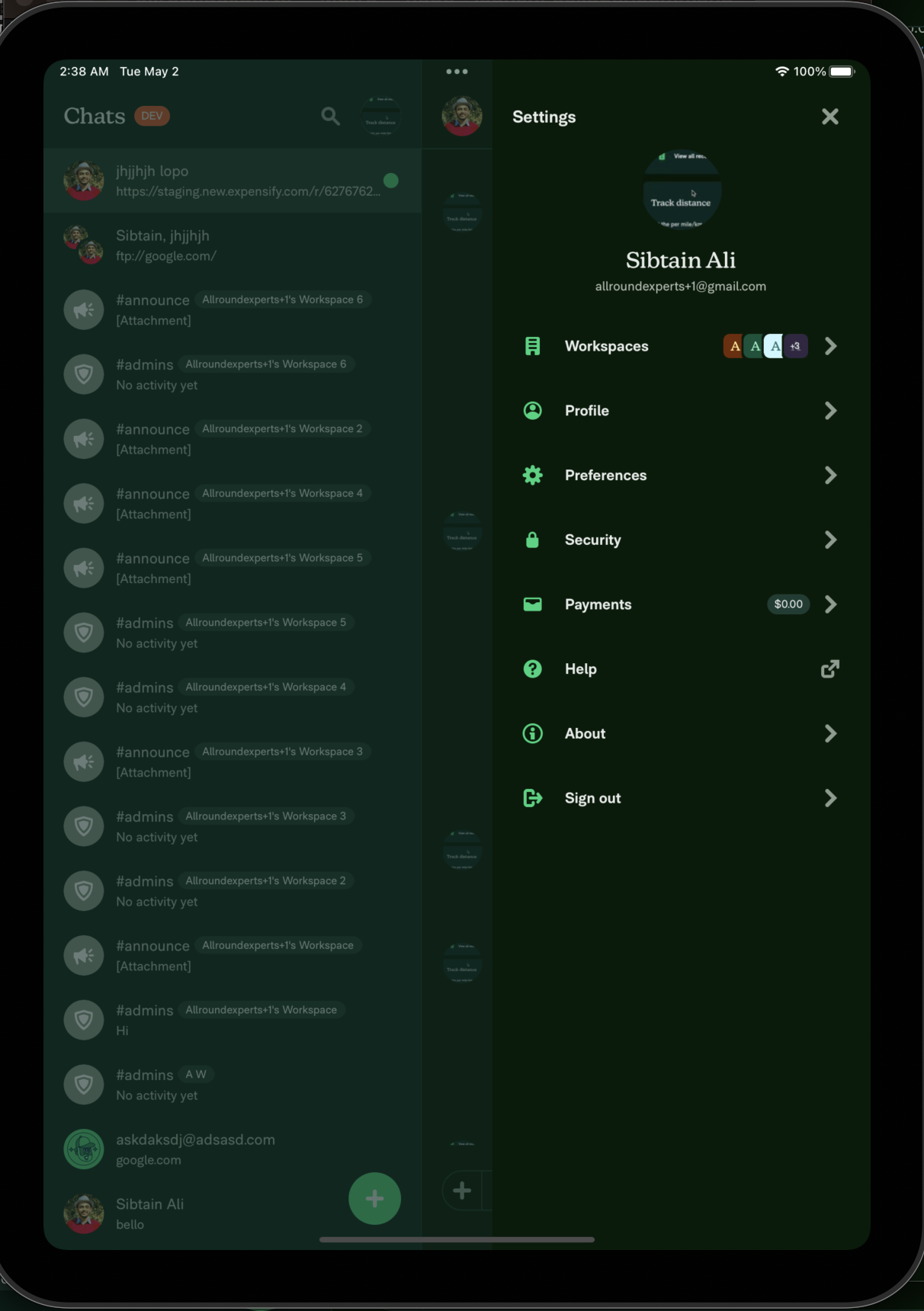Open the Help external link icon

point(830,668)
